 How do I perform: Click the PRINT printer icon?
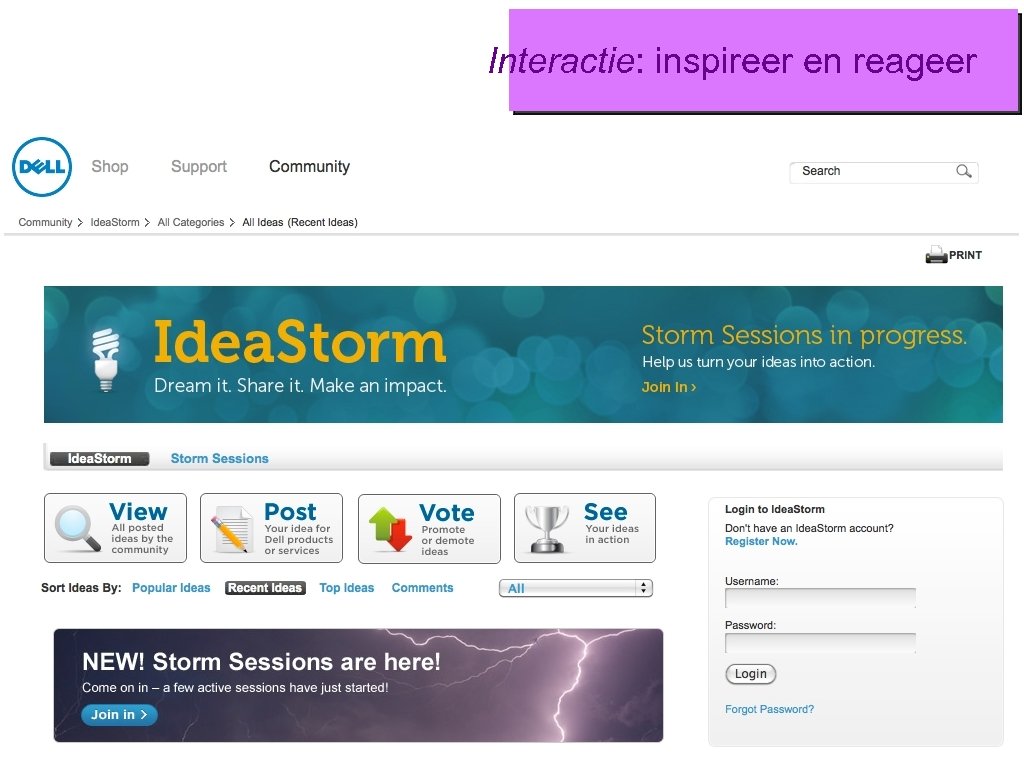(x=936, y=254)
